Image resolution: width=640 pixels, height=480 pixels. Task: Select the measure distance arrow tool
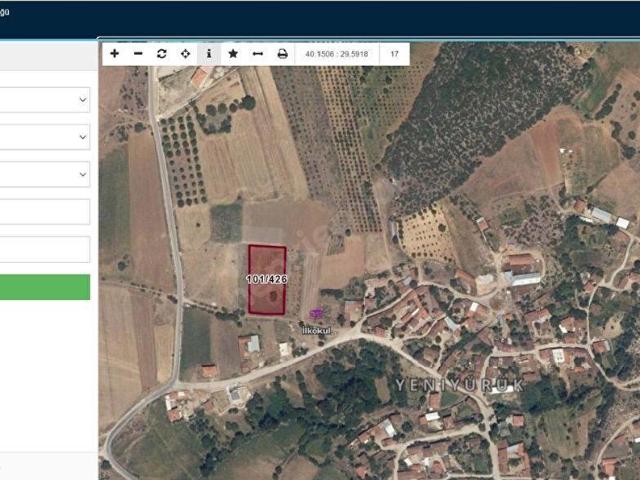point(257,53)
